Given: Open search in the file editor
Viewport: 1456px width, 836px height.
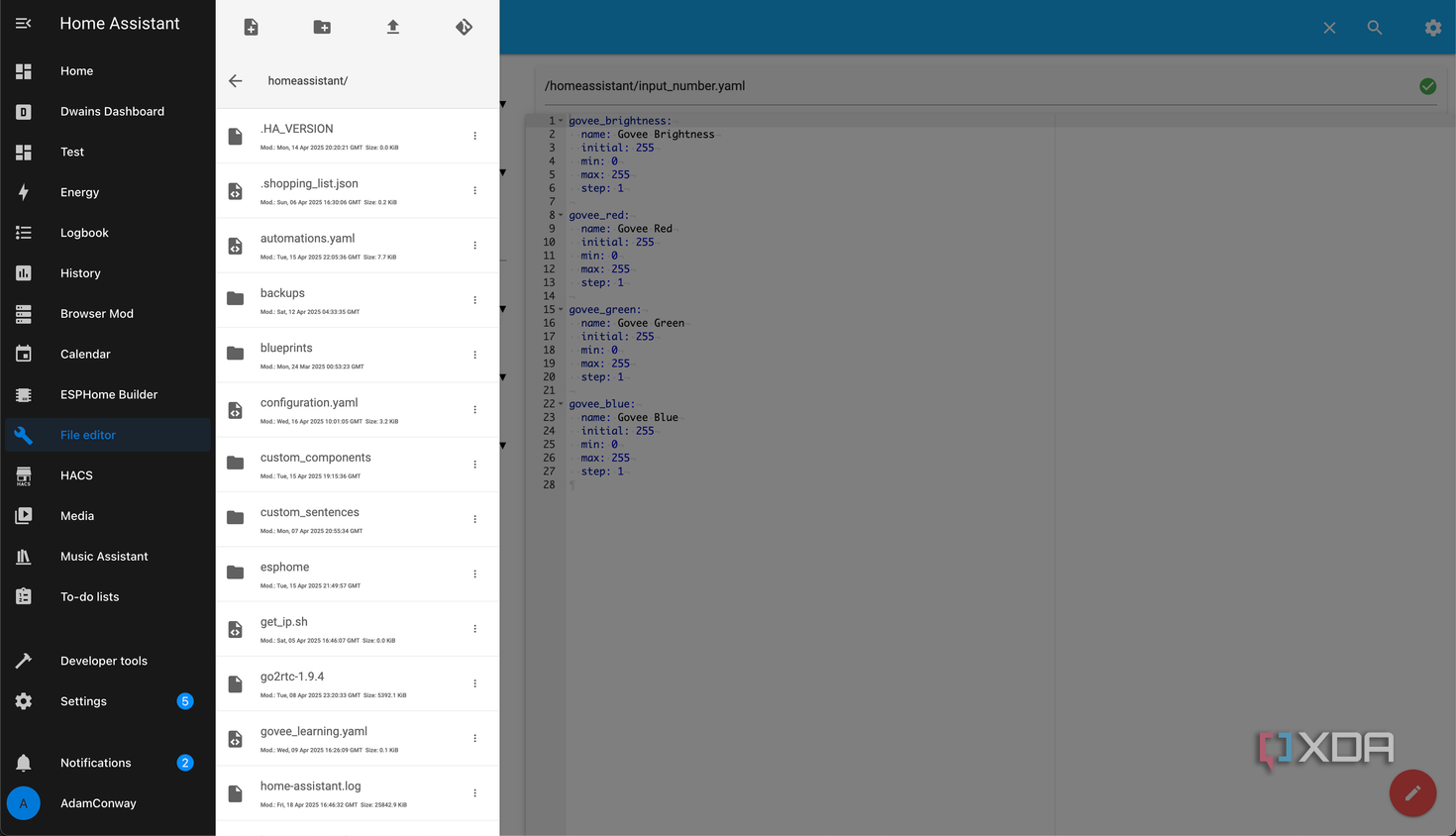Looking at the screenshot, I should pos(1375,28).
